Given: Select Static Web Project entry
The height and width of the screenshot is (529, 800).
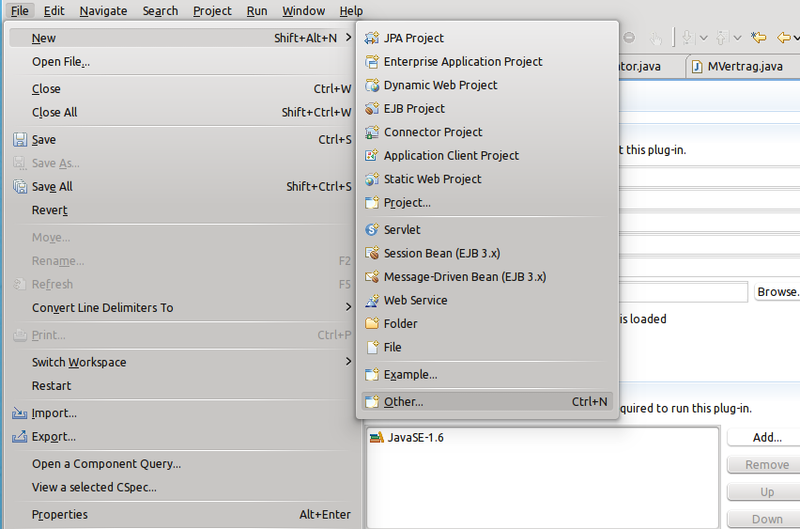Looking at the screenshot, I should click(x=432, y=179).
